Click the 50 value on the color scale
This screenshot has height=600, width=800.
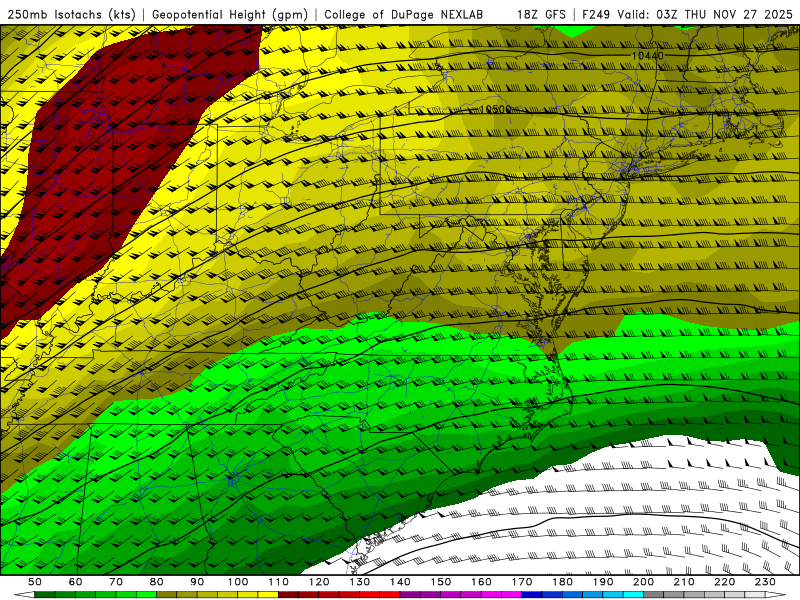tap(35, 582)
